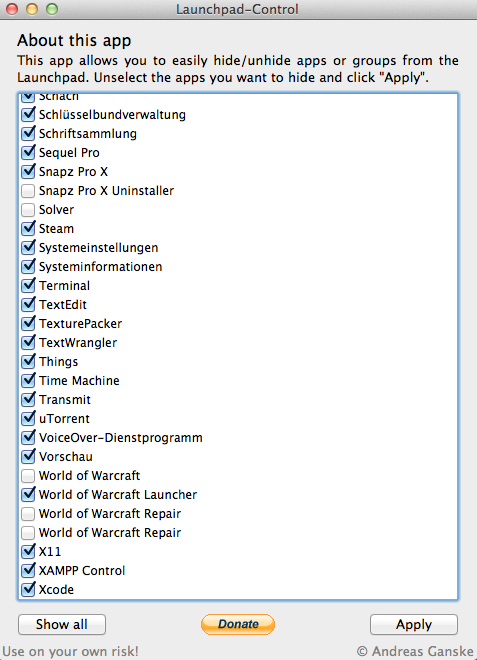Uncheck the Things checkbox
477x660 pixels.
point(28,362)
